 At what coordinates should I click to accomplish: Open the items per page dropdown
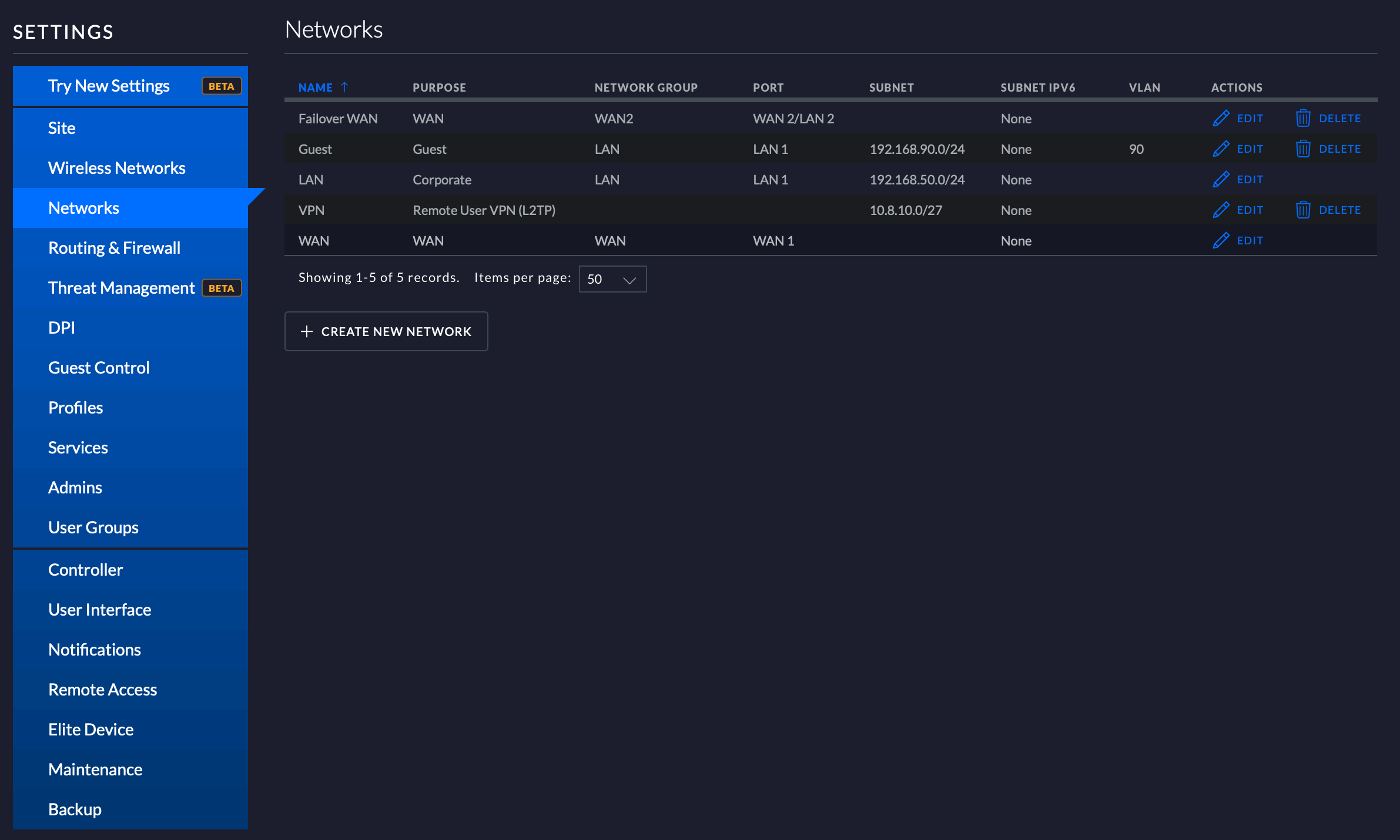click(612, 279)
